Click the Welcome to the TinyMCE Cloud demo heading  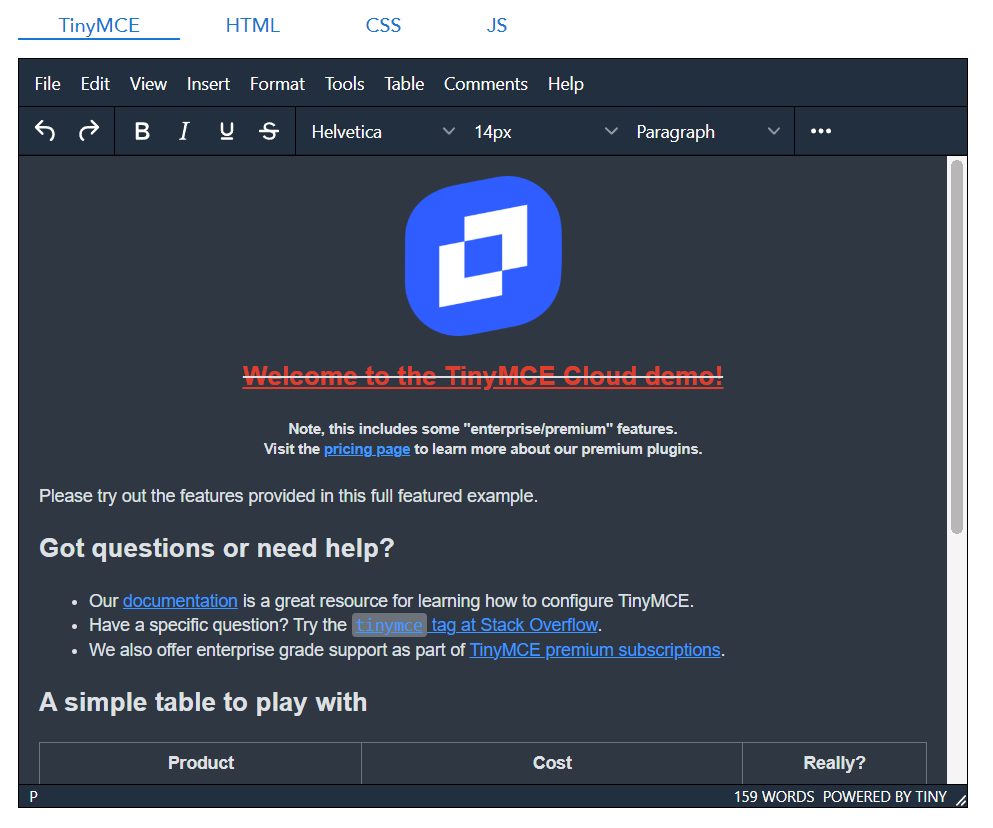pos(483,376)
